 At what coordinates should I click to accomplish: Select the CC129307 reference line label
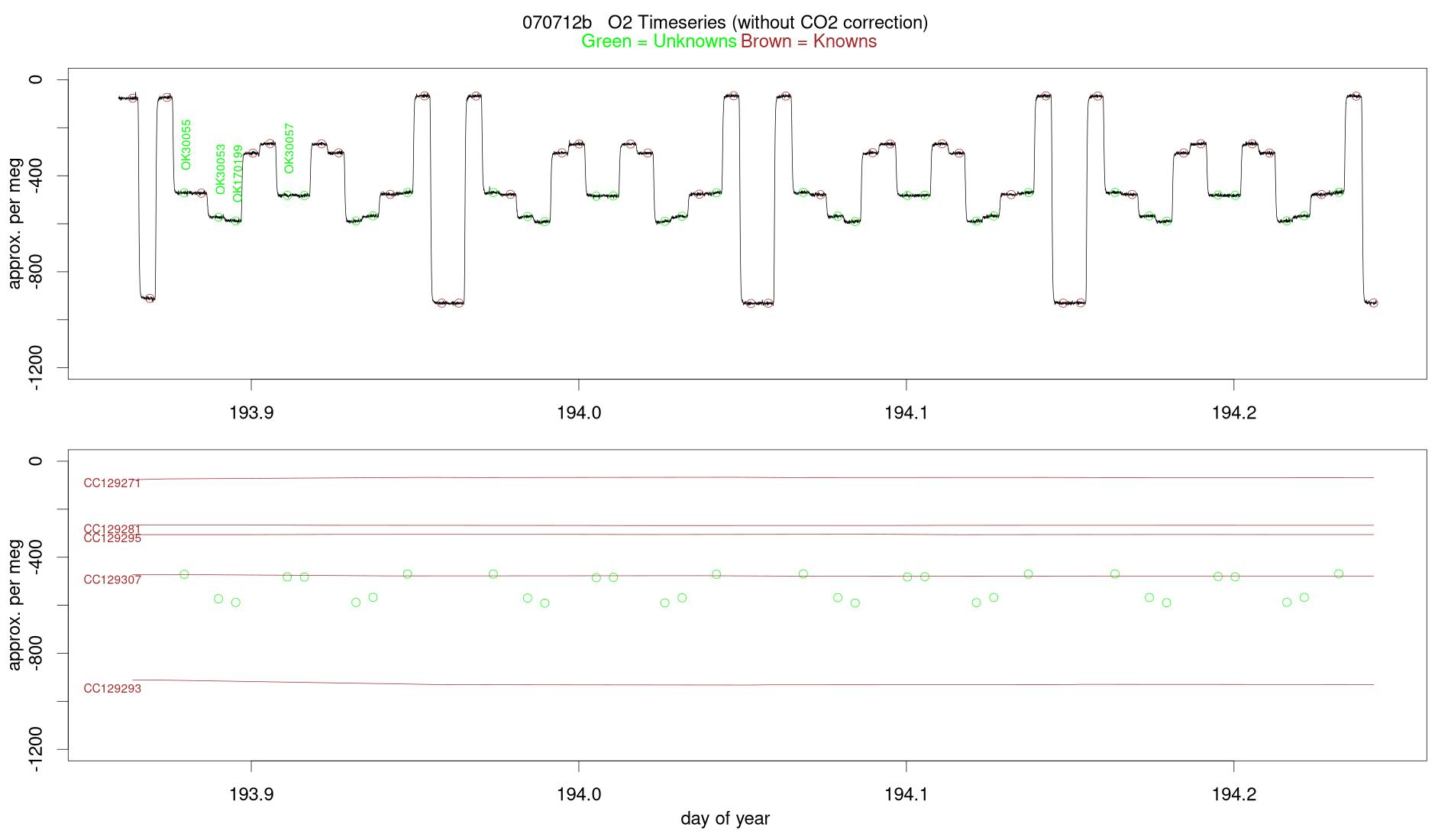[x=112, y=580]
